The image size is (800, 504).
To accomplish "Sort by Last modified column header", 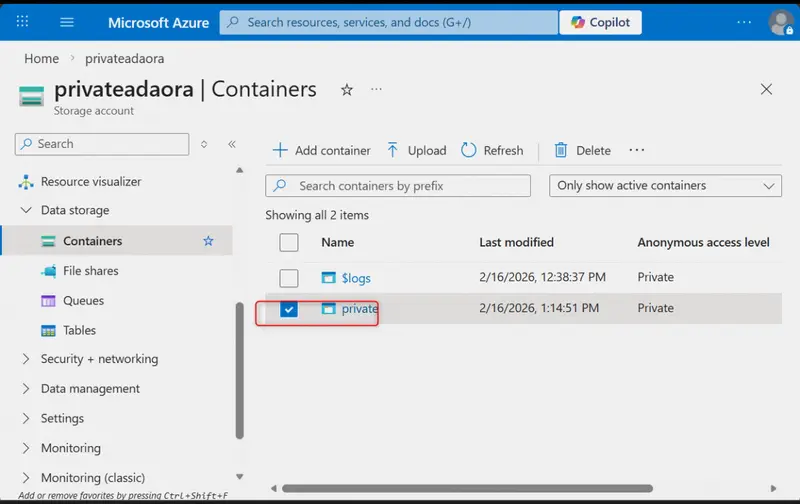I will point(516,242).
